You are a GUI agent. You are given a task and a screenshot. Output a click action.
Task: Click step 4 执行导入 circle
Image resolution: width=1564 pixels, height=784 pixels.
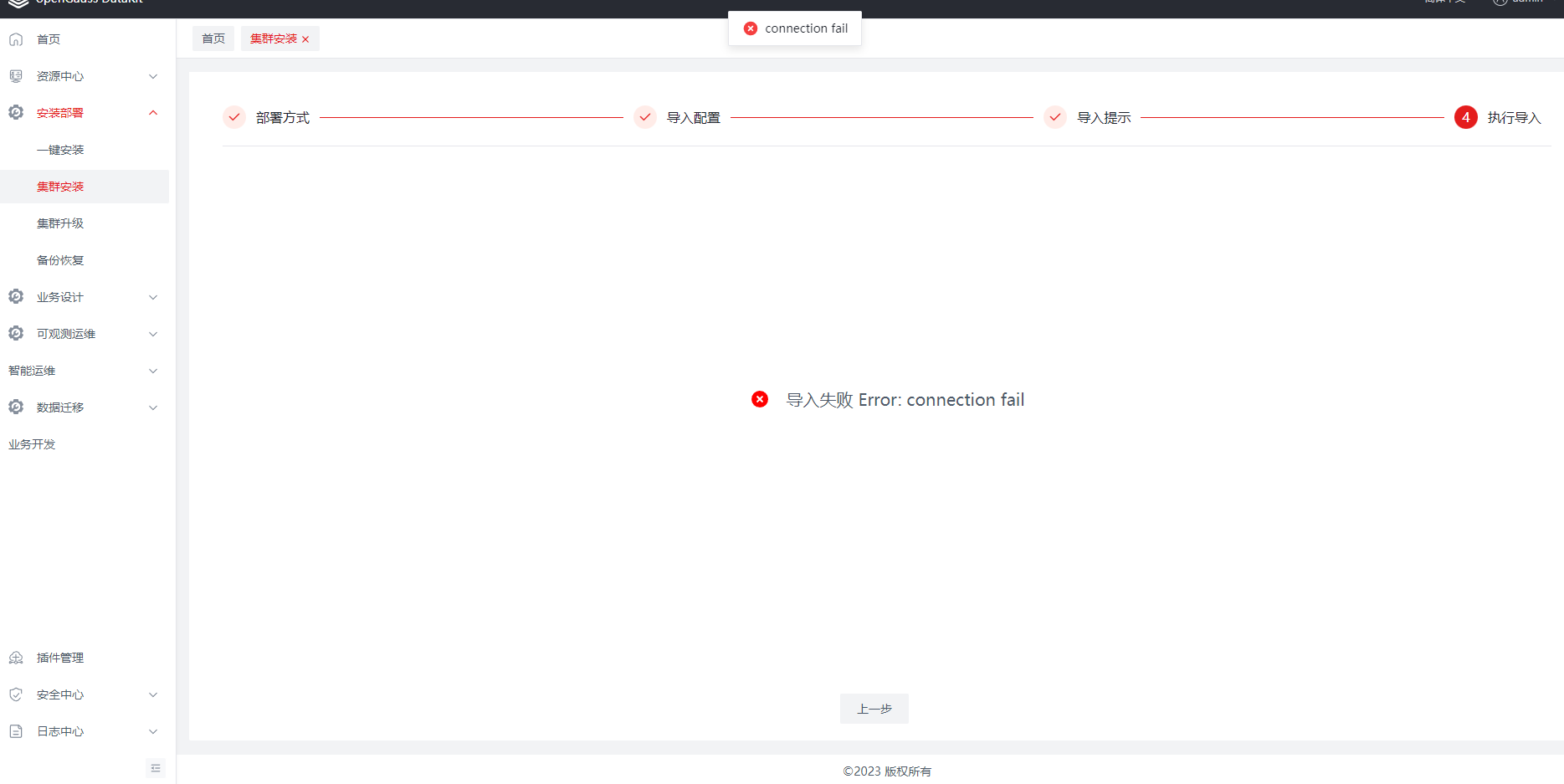pyautogui.click(x=1465, y=117)
